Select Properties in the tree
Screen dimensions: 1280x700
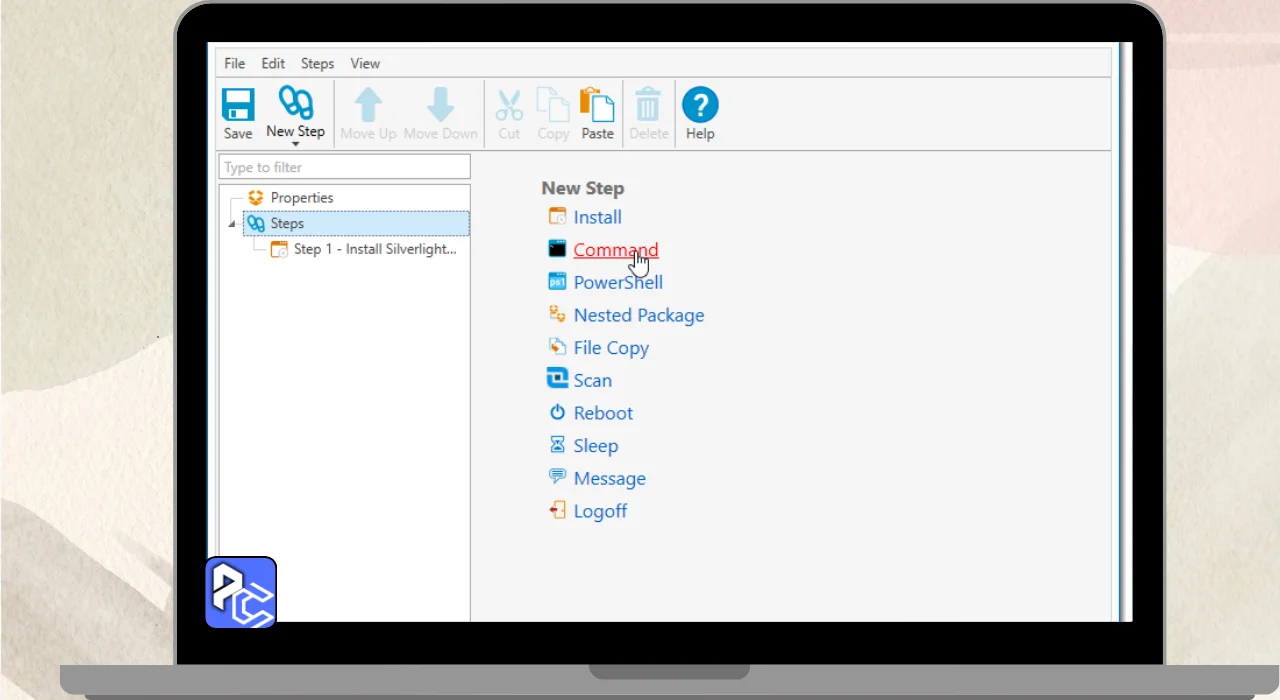(301, 198)
